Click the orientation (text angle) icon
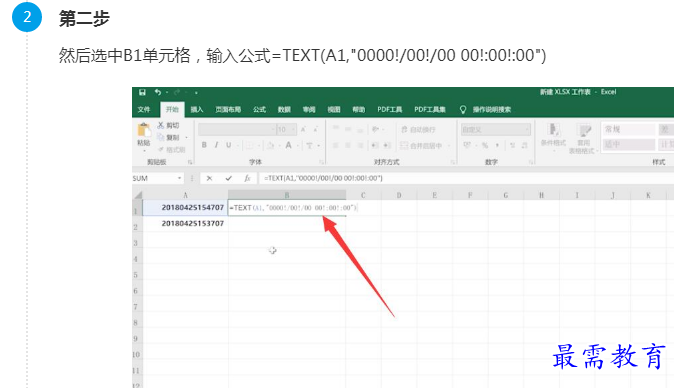Screen dimensions: 674x388 tap(375, 129)
